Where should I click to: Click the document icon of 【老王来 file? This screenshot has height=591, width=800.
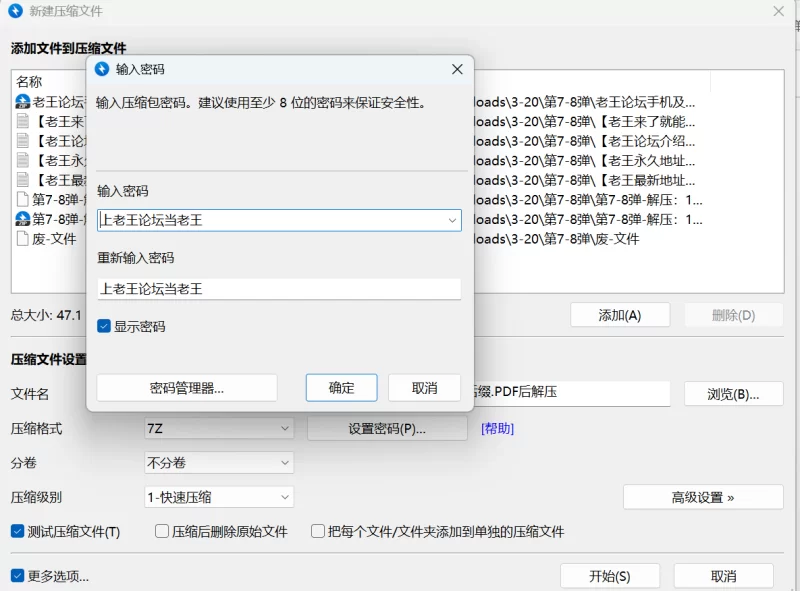click(23, 121)
